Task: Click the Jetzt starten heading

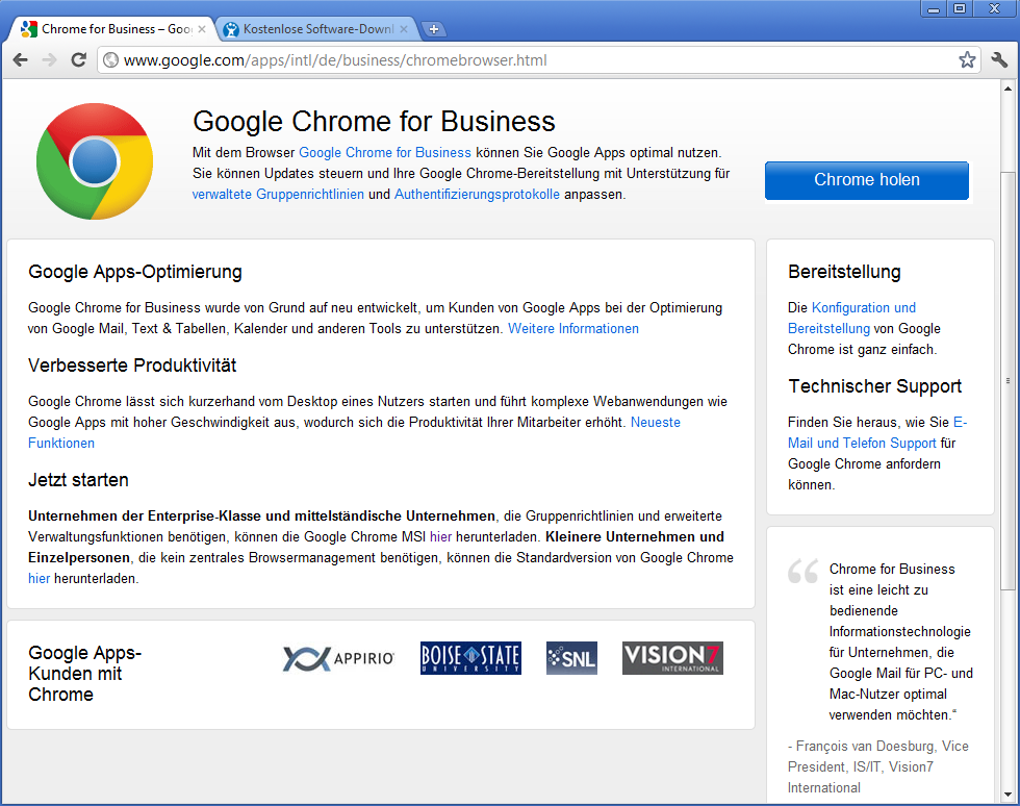Action: coord(78,480)
